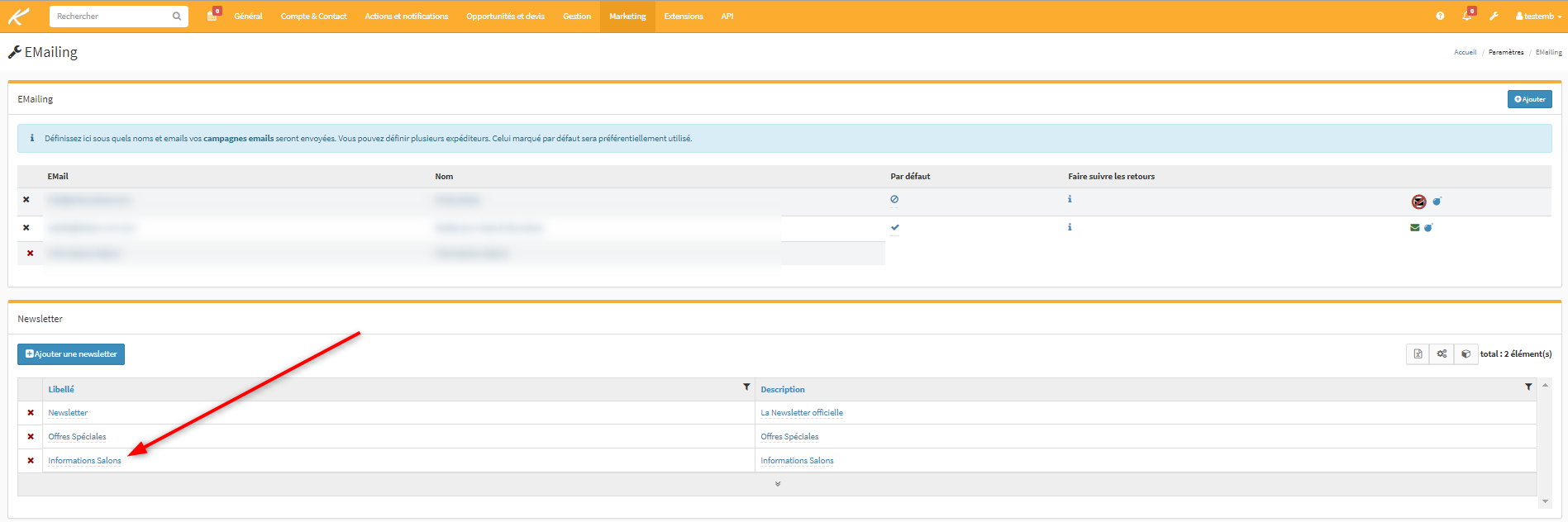Click the bomb icon next to the green envelope
Screen dimensions: 1568x522
tap(1428, 228)
